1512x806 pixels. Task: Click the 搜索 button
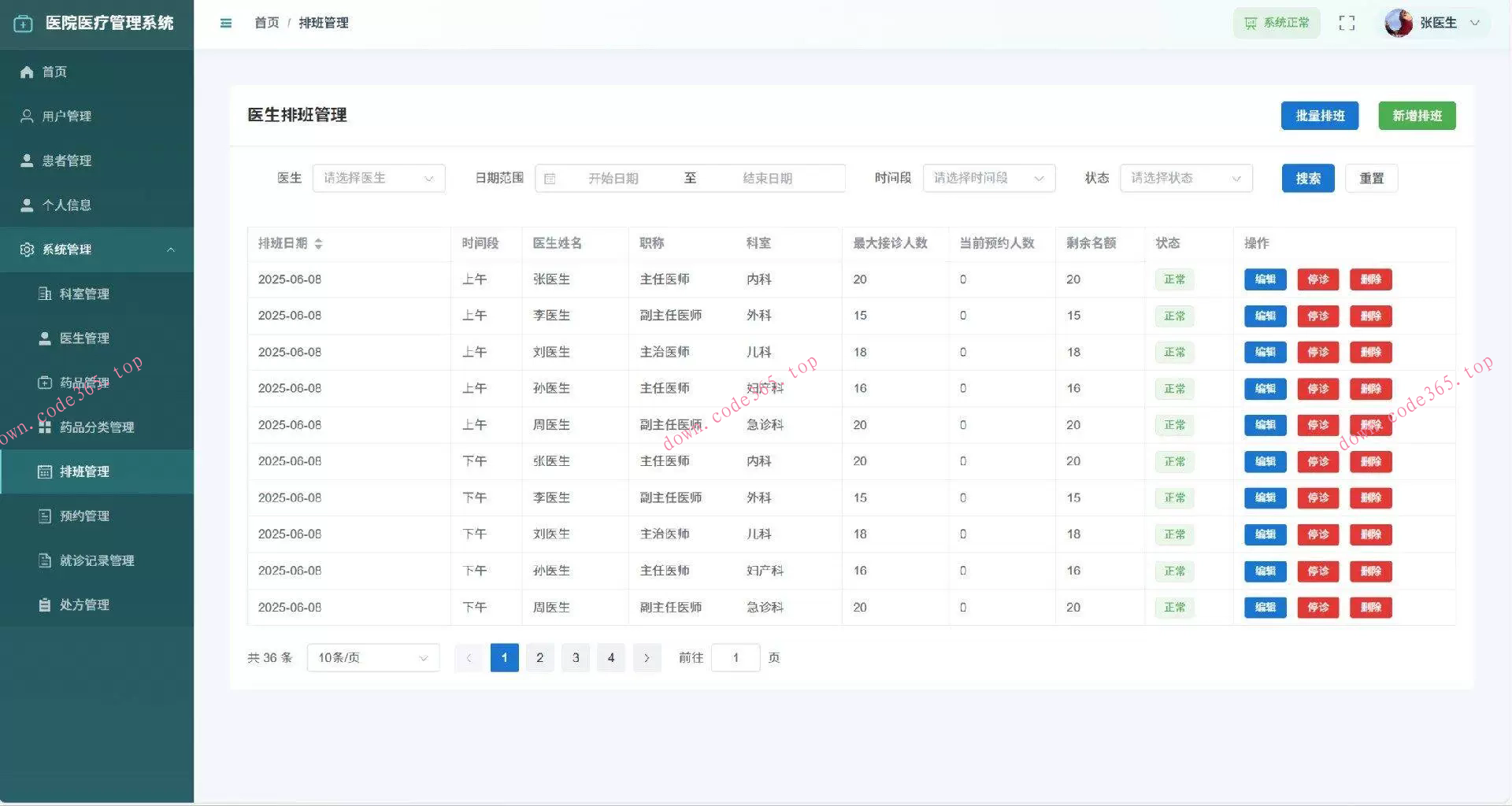tap(1307, 178)
